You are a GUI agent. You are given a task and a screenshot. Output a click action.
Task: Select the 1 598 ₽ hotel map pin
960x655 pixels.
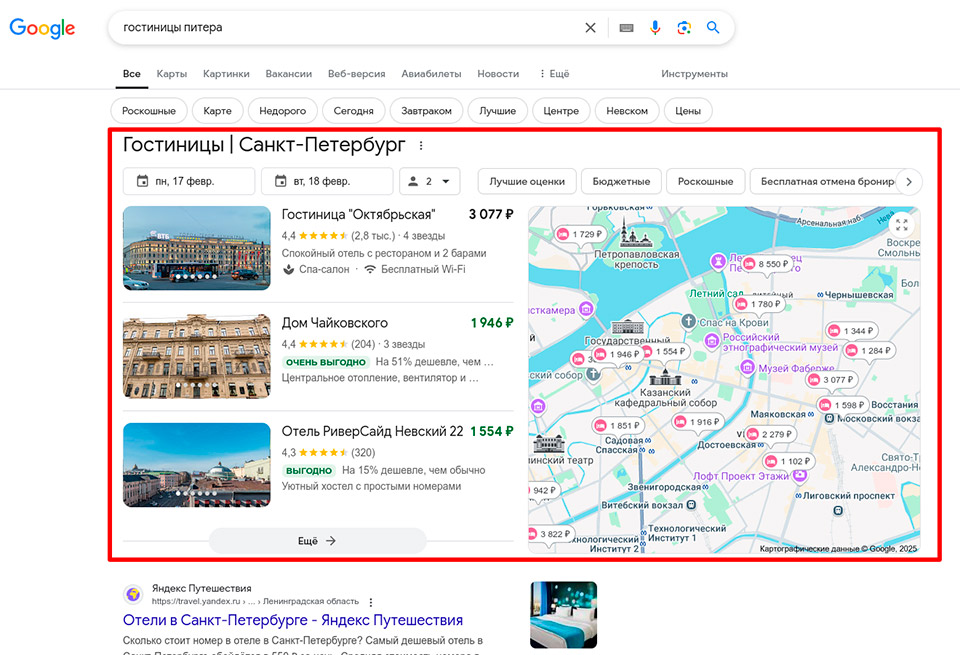click(842, 405)
